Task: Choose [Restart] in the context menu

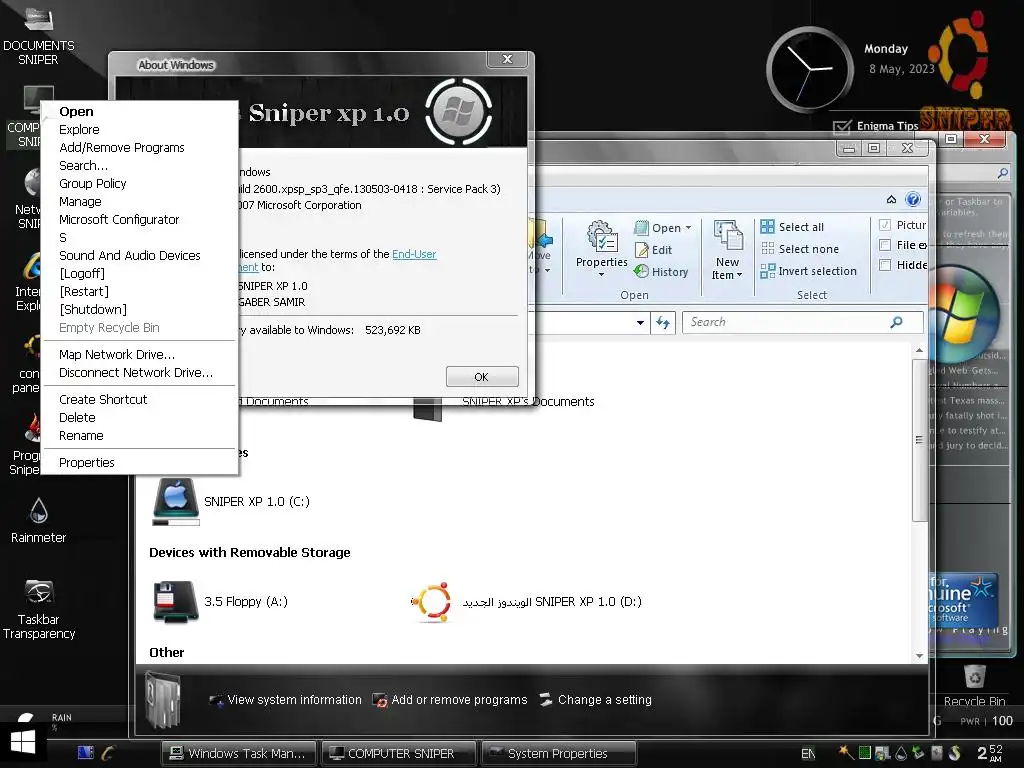Action: 84,291
